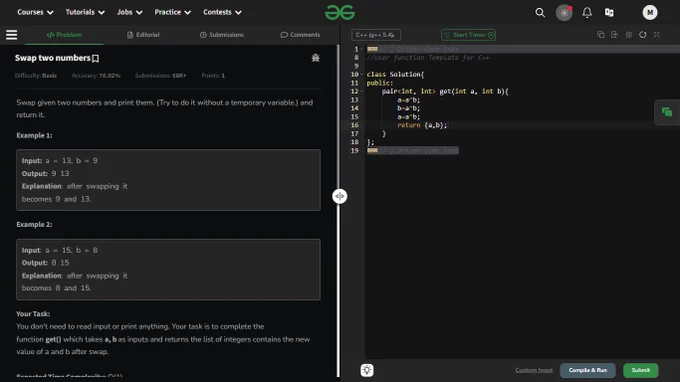Click the folded Driver Code Ends line 19

(x=413, y=150)
